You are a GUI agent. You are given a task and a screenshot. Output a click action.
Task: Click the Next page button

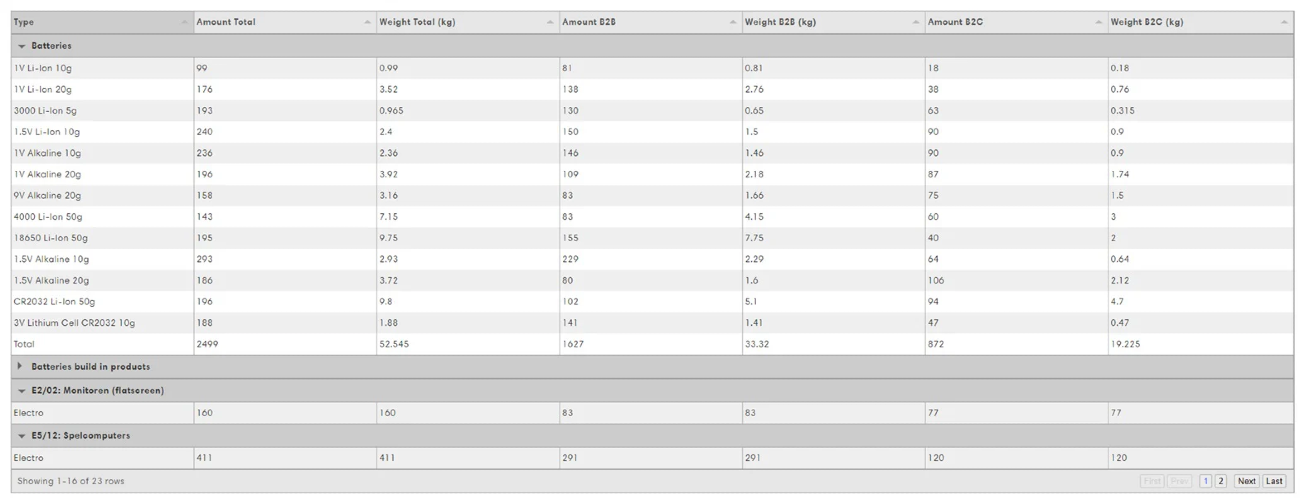(x=1246, y=481)
